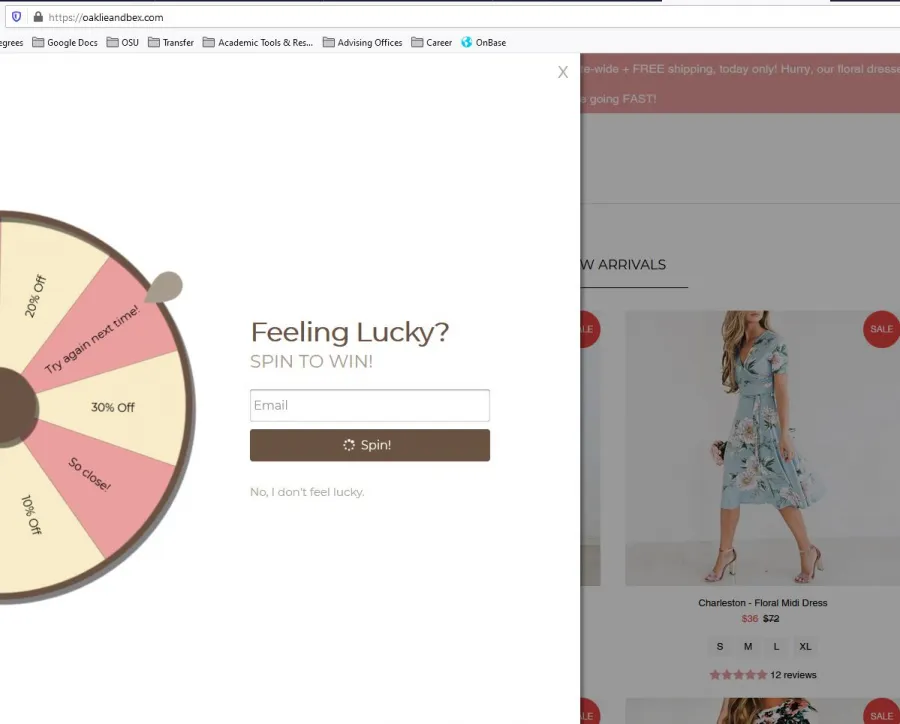Screen dimensions: 900x724
Task: Open the Charleston Floral Midi Dress image
Action: click(762, 448)
